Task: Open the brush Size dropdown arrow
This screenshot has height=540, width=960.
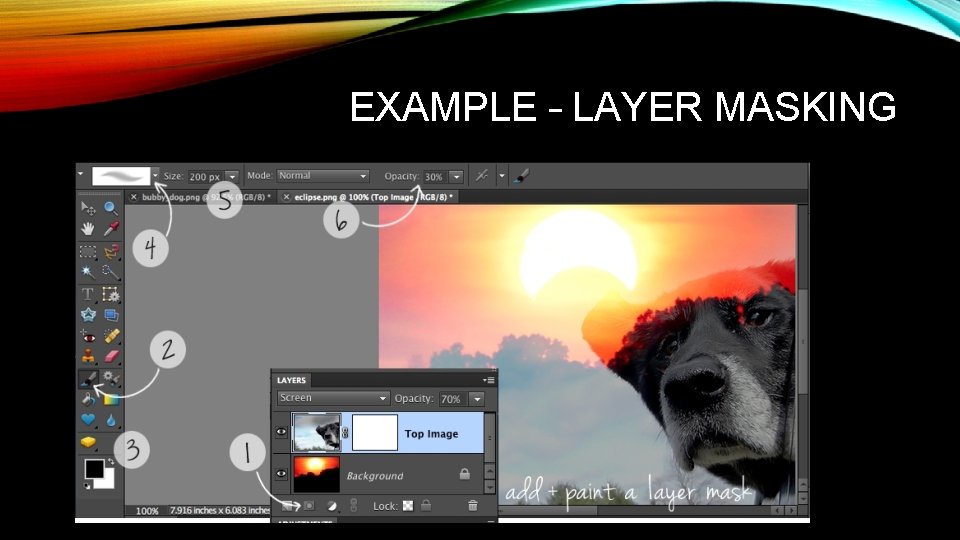Action: pyautogui.click(x=231, y=177)
